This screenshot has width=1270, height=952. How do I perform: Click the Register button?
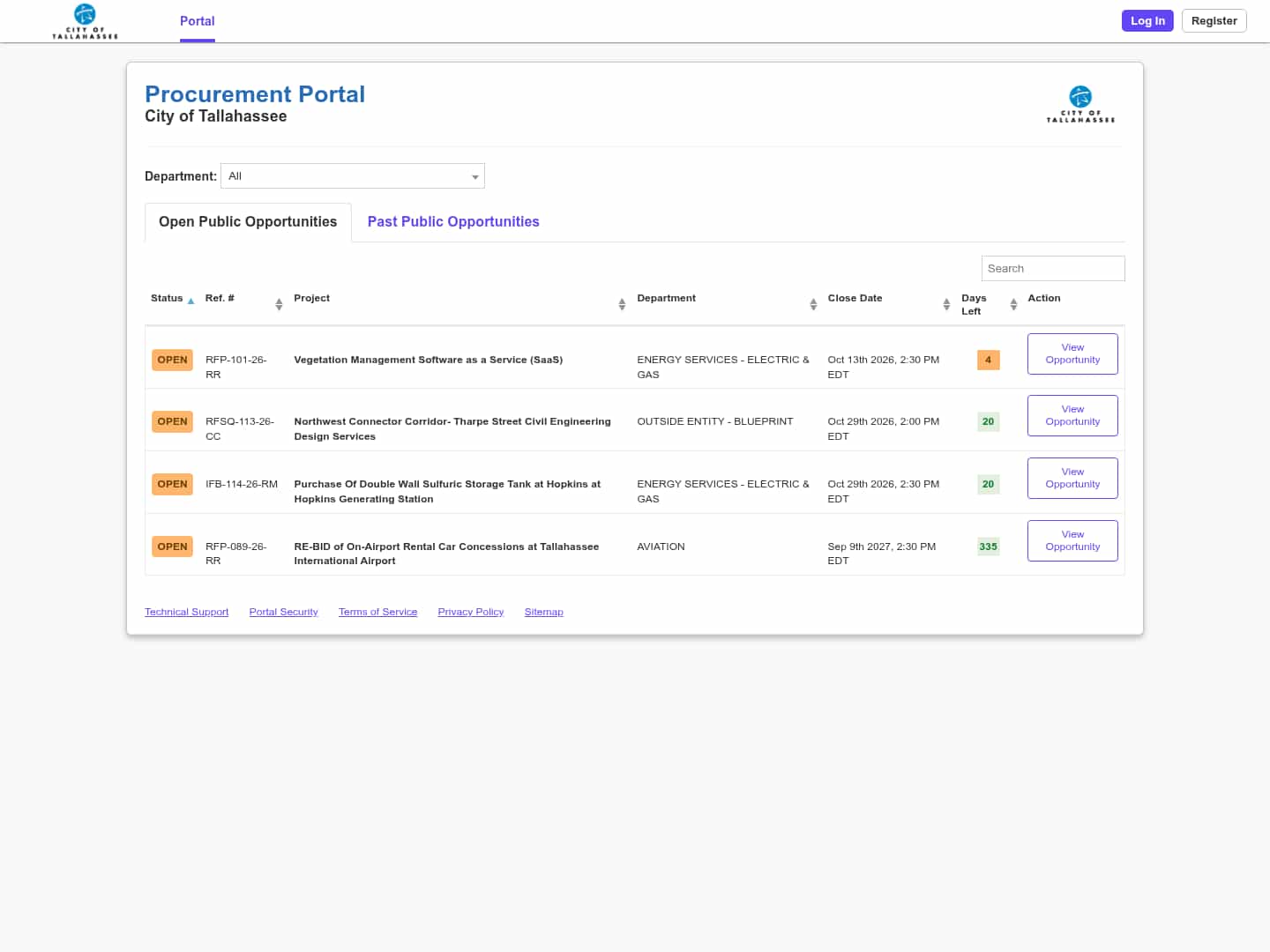(x=1214, y=21)
